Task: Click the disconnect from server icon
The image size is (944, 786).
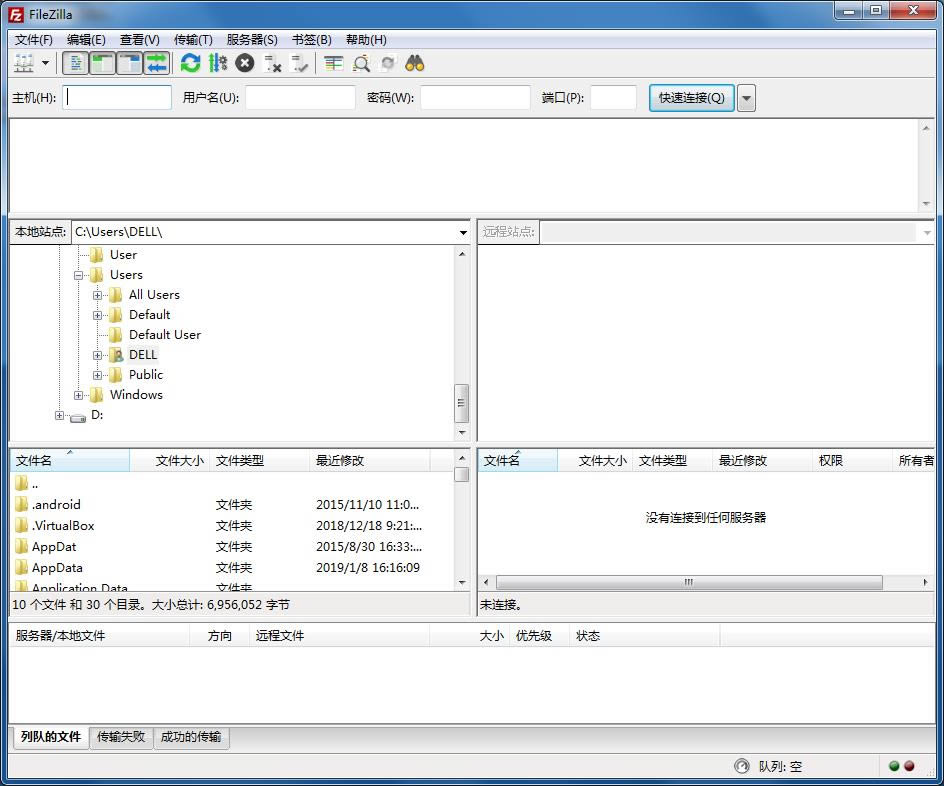Action: click(x=272, y=63)
